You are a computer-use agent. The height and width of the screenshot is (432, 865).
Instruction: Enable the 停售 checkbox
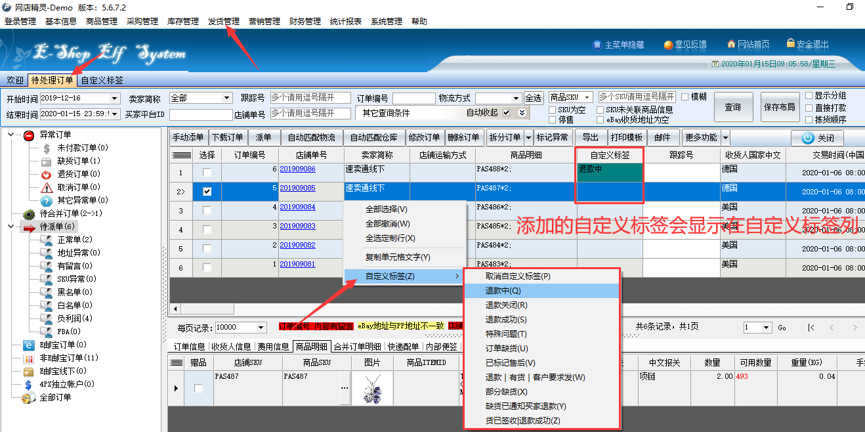(x=553, y=119)
